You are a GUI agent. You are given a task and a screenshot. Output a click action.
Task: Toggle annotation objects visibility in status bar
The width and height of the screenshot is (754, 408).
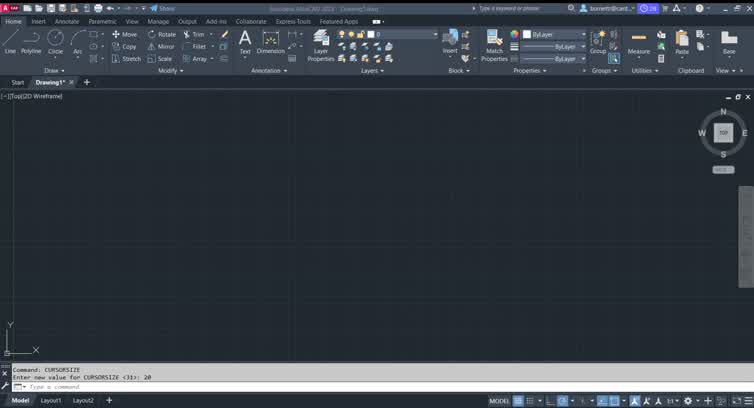pos(635,401)
